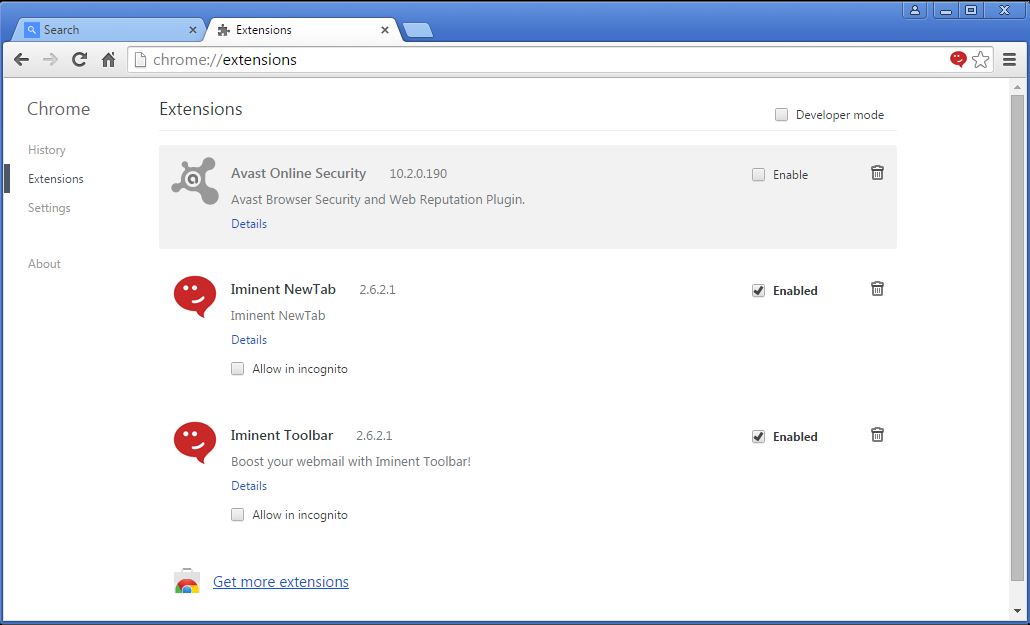The image size is (1030, 625).
Task: Click the Iminent Toolbar extension name
Action: pyautogui.click(x=282, y=435)
